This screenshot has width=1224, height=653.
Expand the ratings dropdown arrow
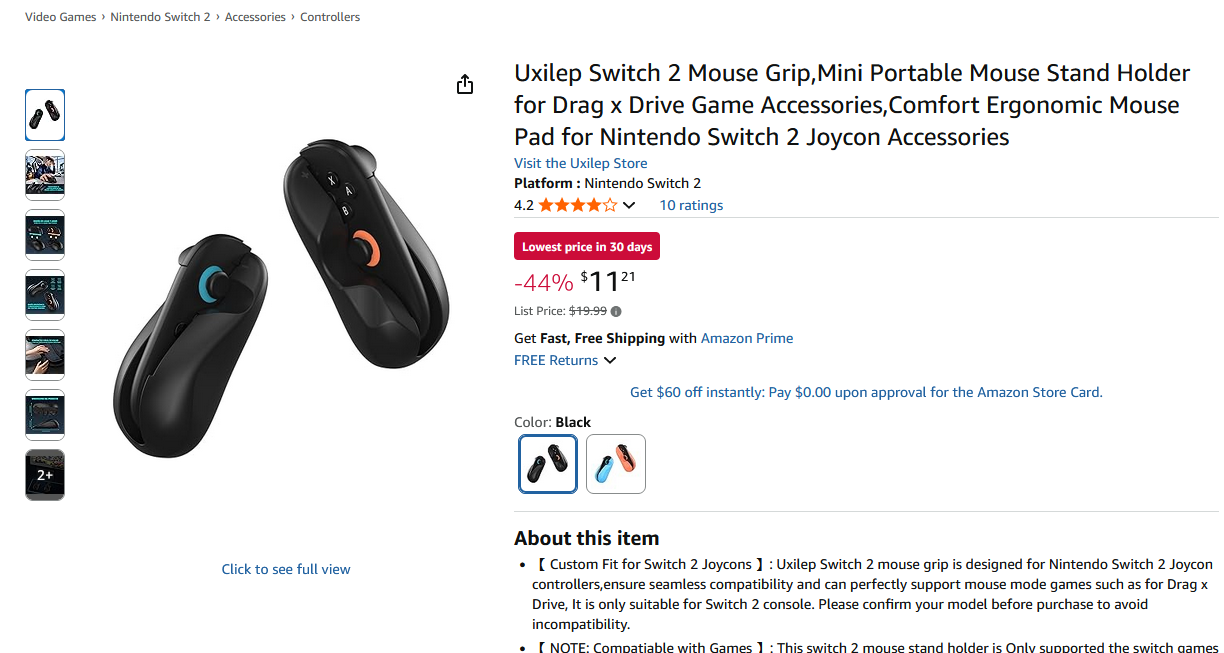pos(629,206)
